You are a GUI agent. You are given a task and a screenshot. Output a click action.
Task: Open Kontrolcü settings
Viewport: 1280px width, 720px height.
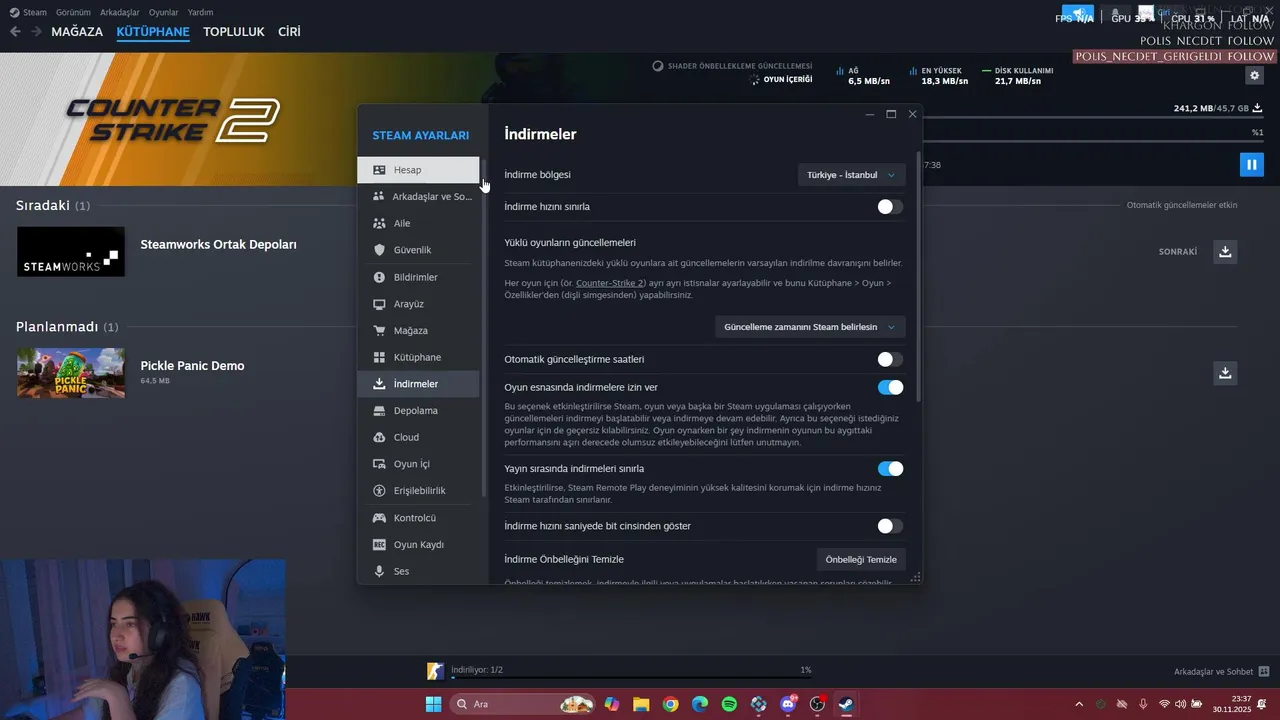click(418, 518)
